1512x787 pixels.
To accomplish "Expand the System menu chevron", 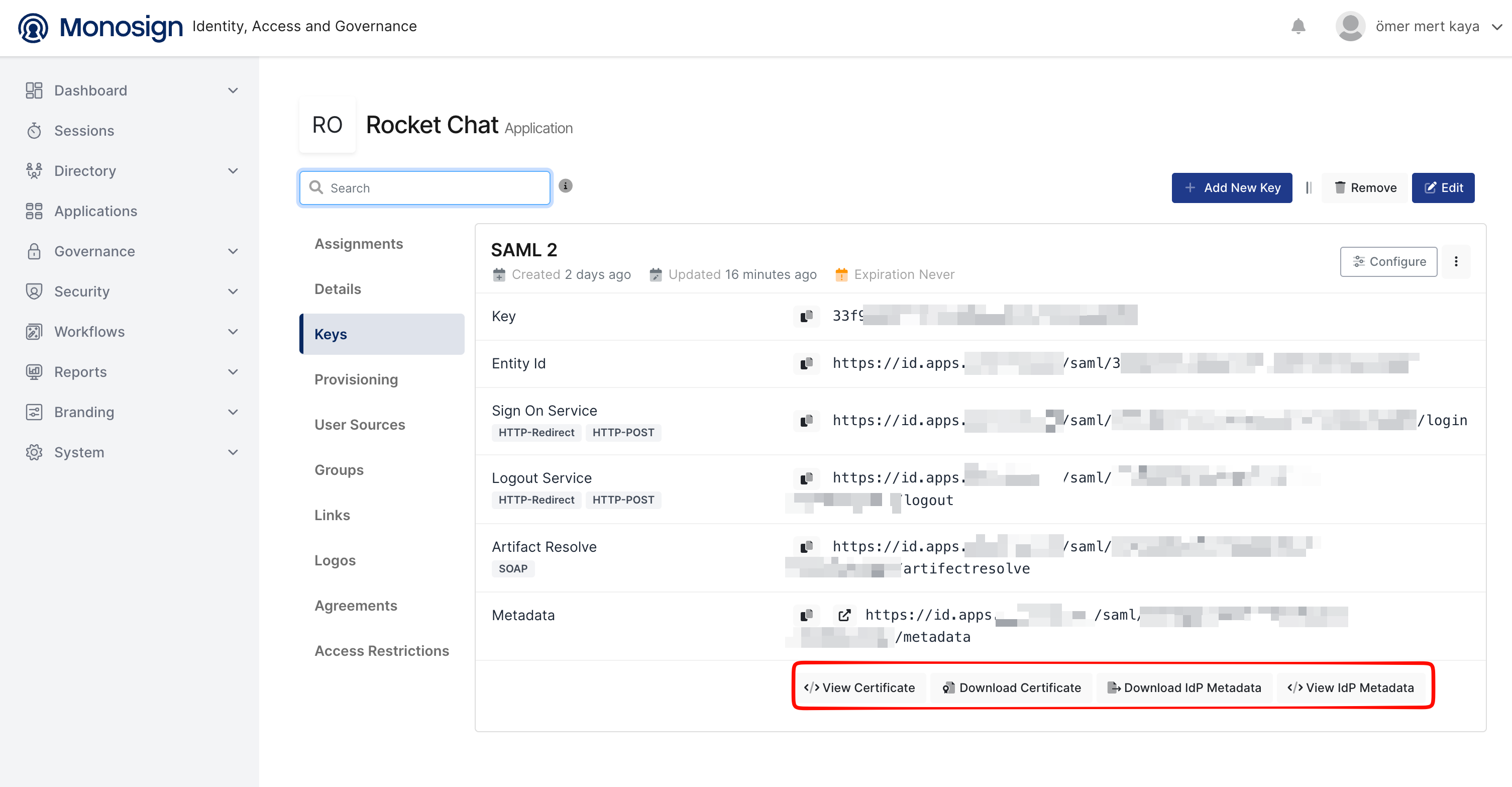I will point(233,452).
